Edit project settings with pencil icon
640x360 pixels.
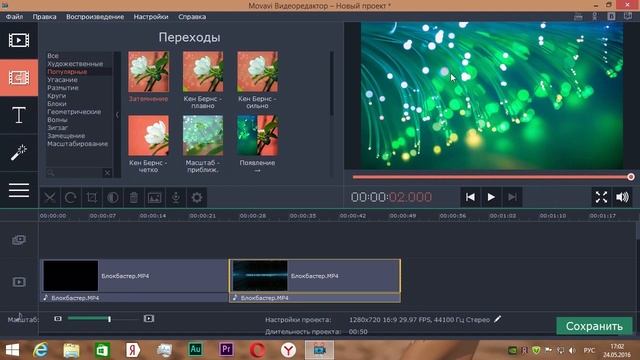tap(498, 319)
